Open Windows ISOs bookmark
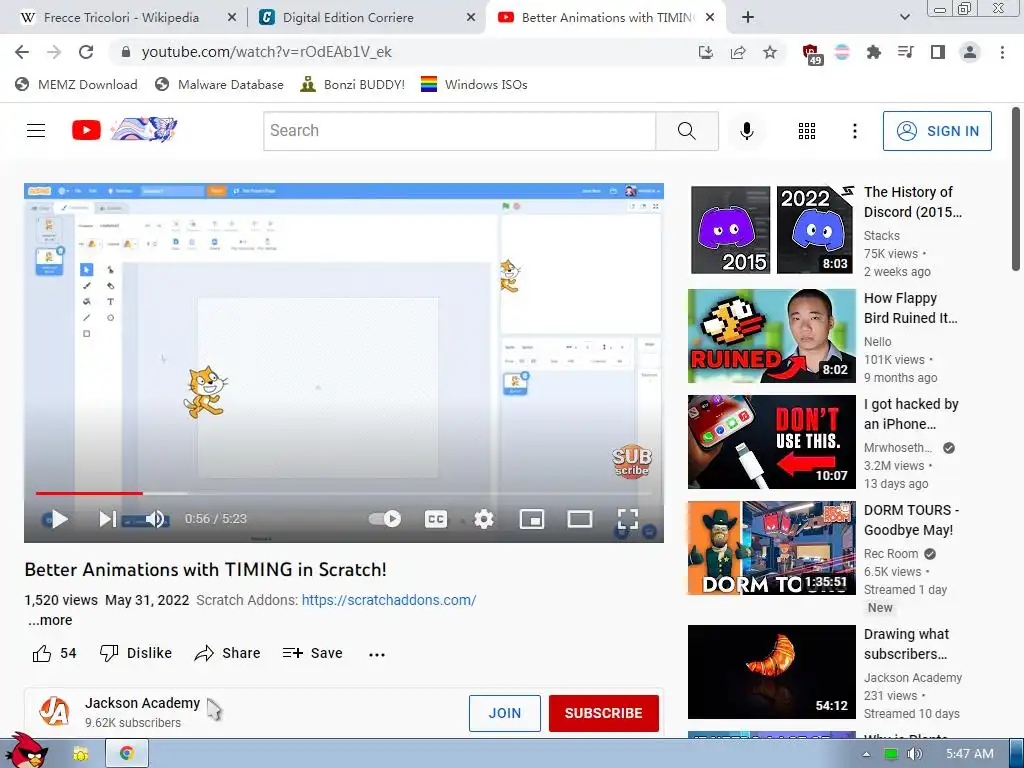The height and width of the screenshot is (768, 1024). click(x=474, y=84)
